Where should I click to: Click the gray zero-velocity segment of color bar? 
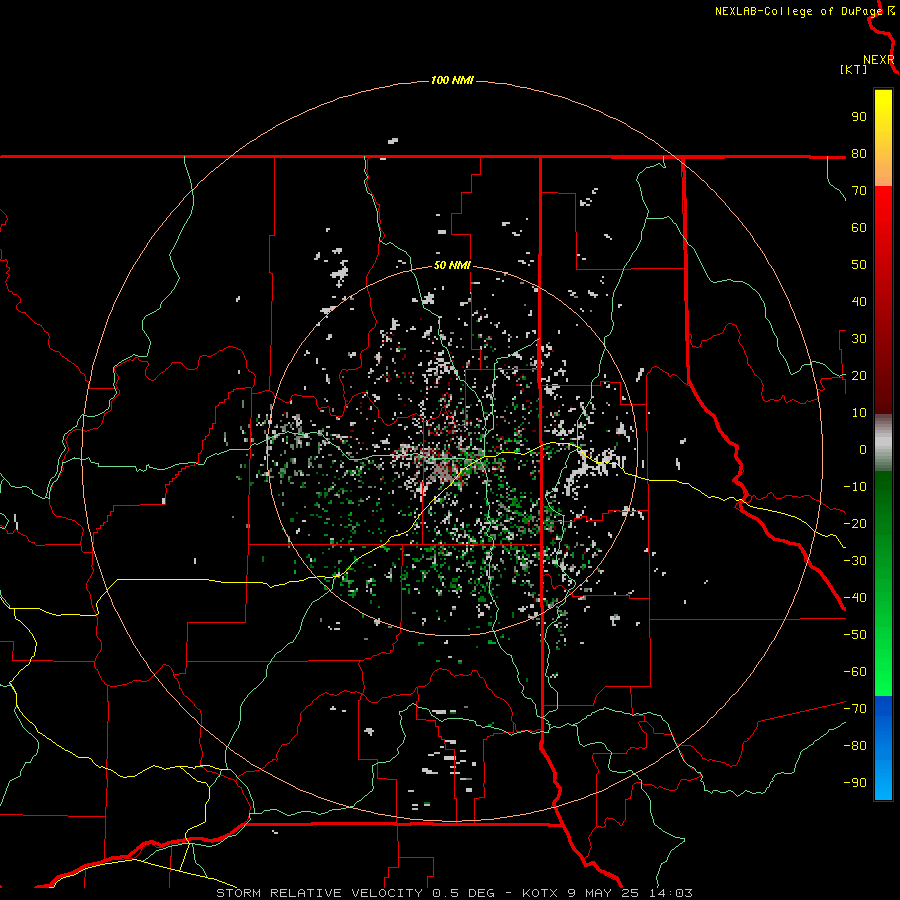point(883,443)
